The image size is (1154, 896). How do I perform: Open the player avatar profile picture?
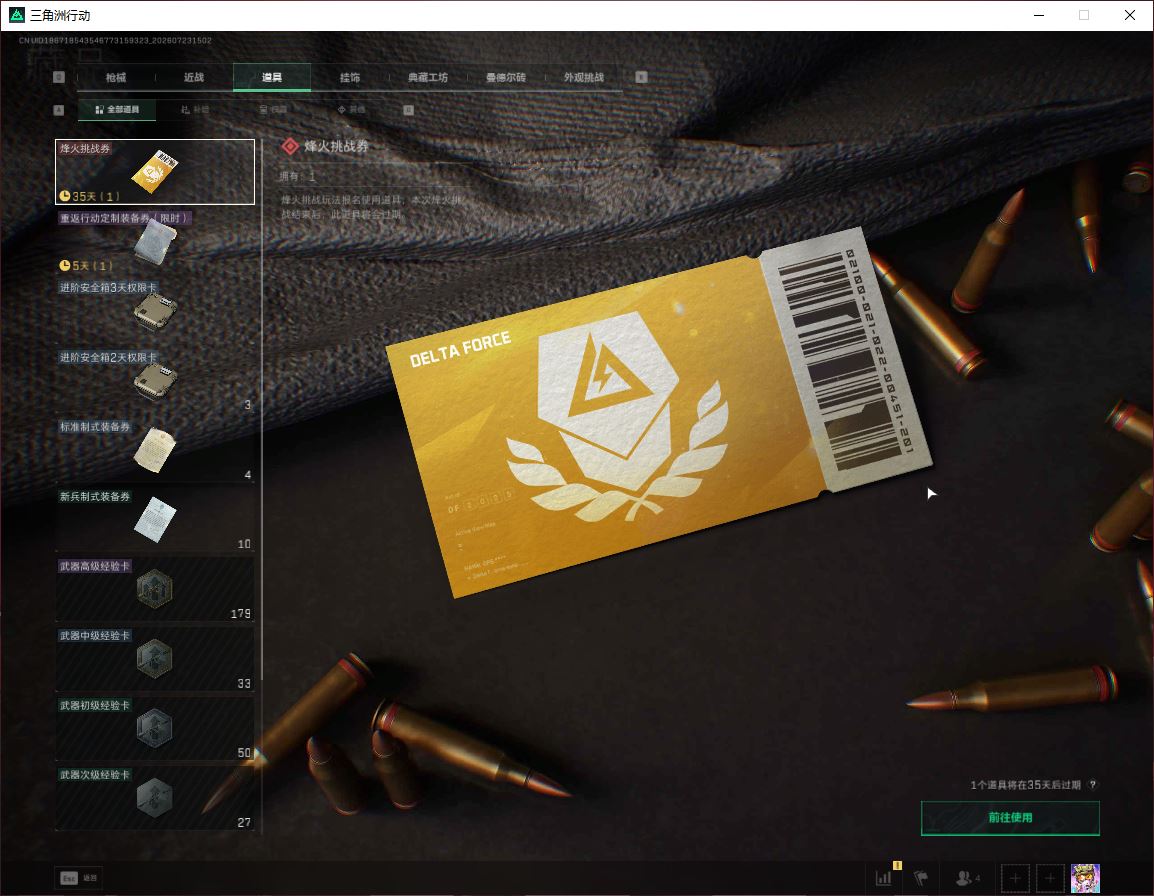coord(1085,878)
